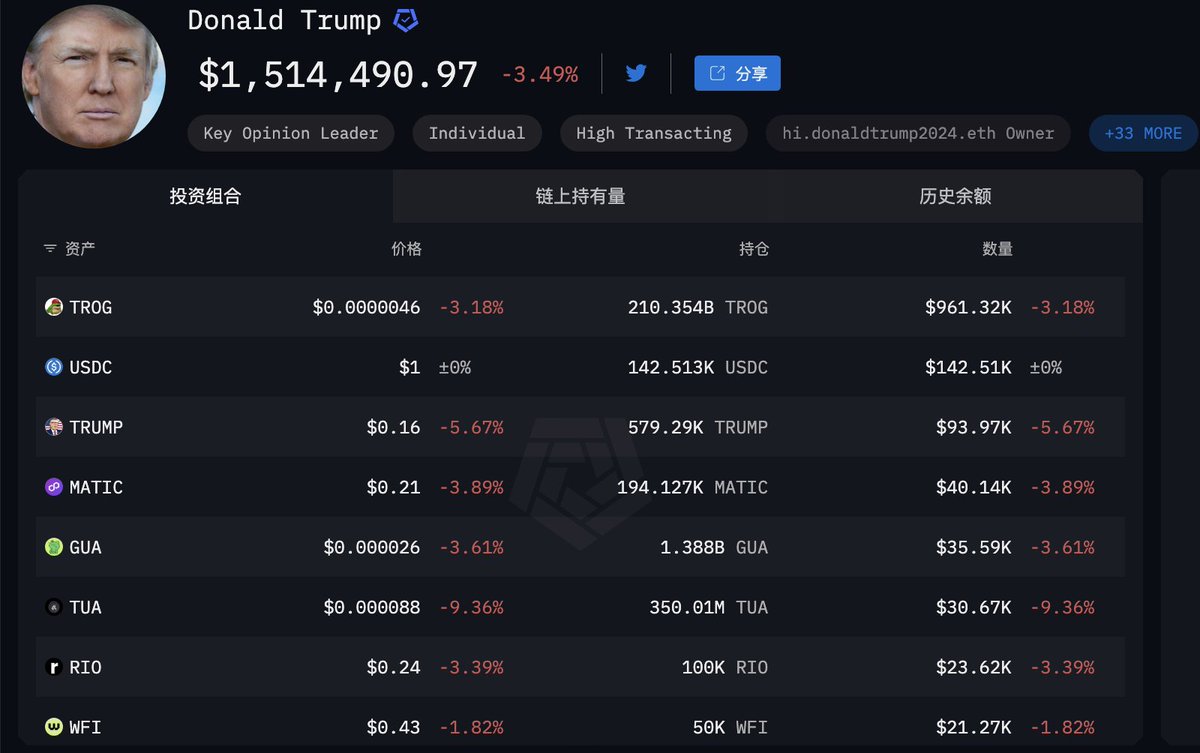1200x753 pixels.
Task: Sort by the 数量 column header
Action: point(997,249)
